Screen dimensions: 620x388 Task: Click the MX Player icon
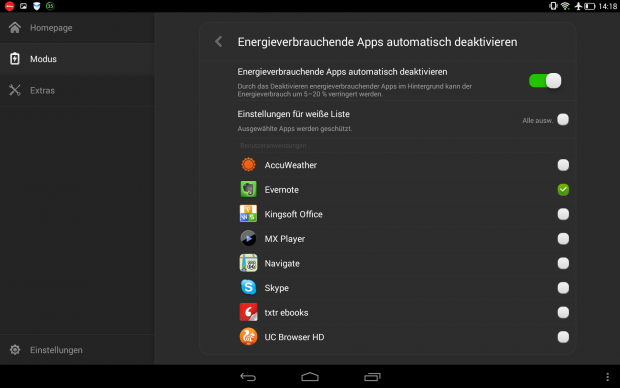click(x=248, y=238)
